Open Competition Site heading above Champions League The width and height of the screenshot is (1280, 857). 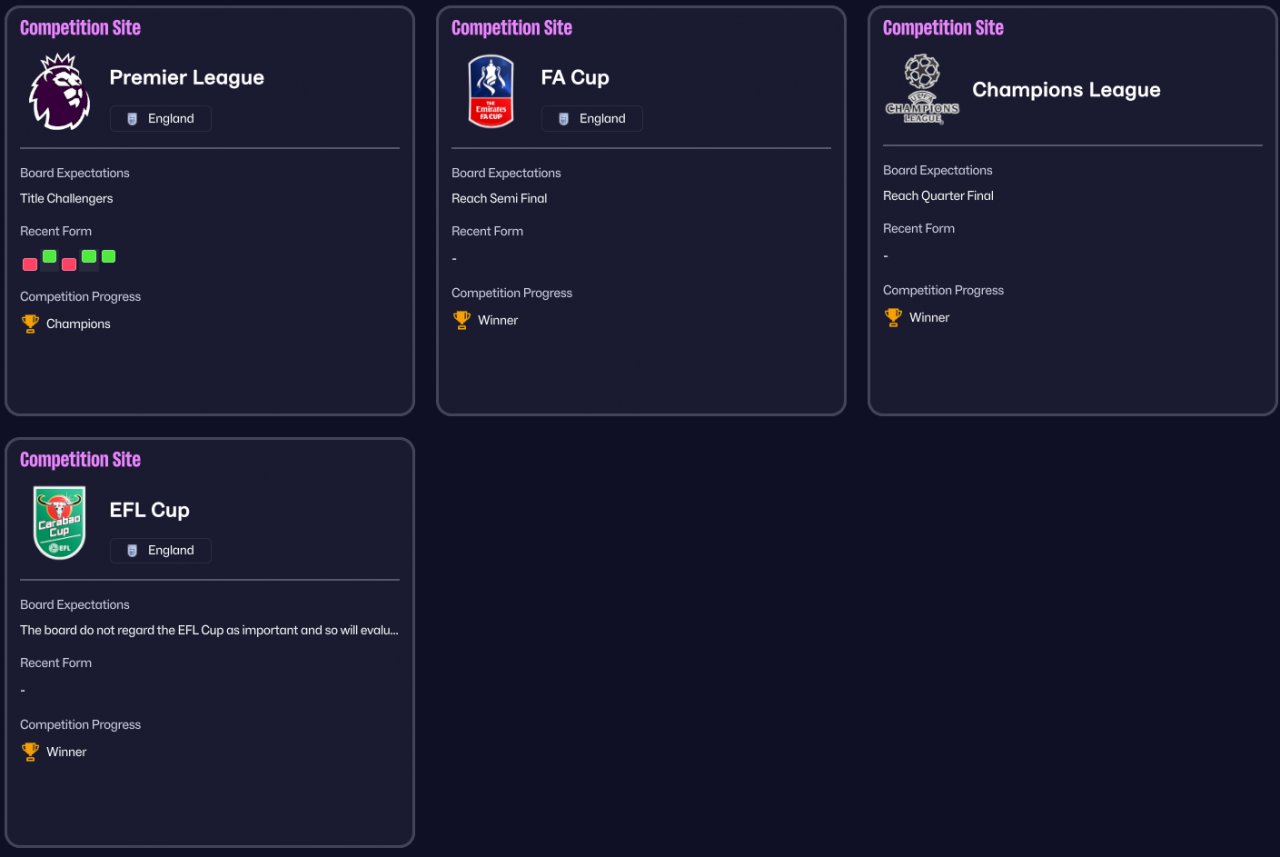[x=943, y=28]
